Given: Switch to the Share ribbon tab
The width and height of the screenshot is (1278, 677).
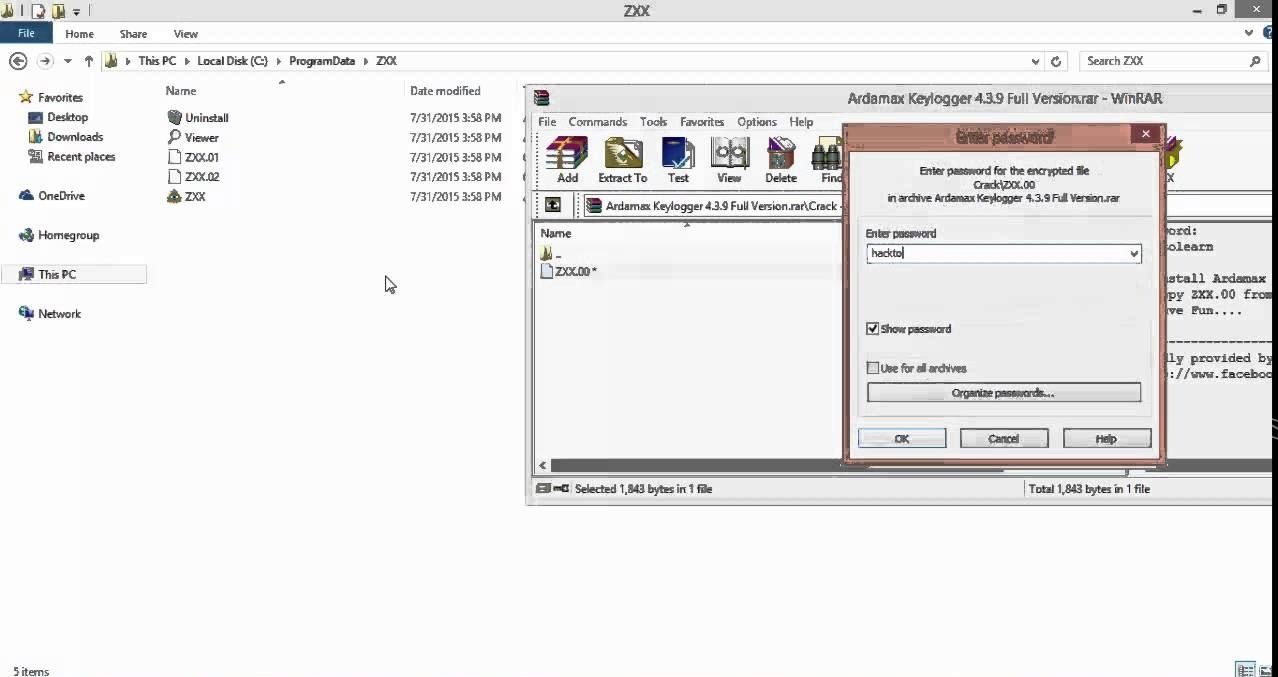Looking at the screenshot, I should [x=133, y=33].
